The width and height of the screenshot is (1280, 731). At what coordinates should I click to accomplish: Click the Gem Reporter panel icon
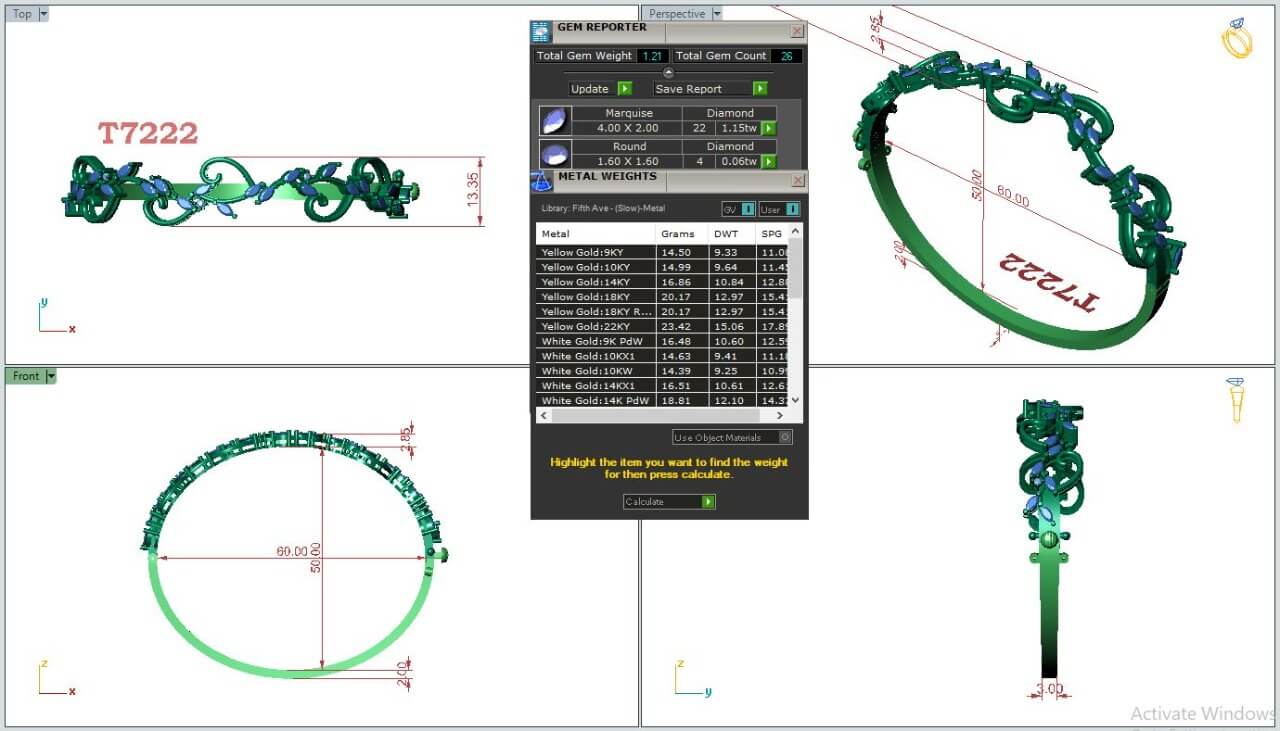(541, 32)
